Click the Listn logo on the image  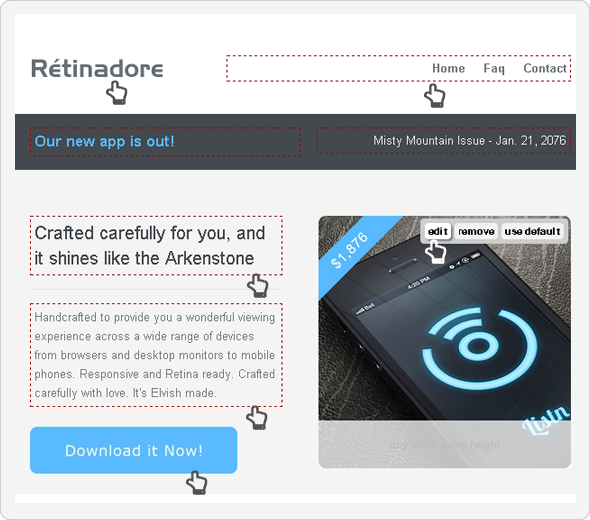coord(546,420)
